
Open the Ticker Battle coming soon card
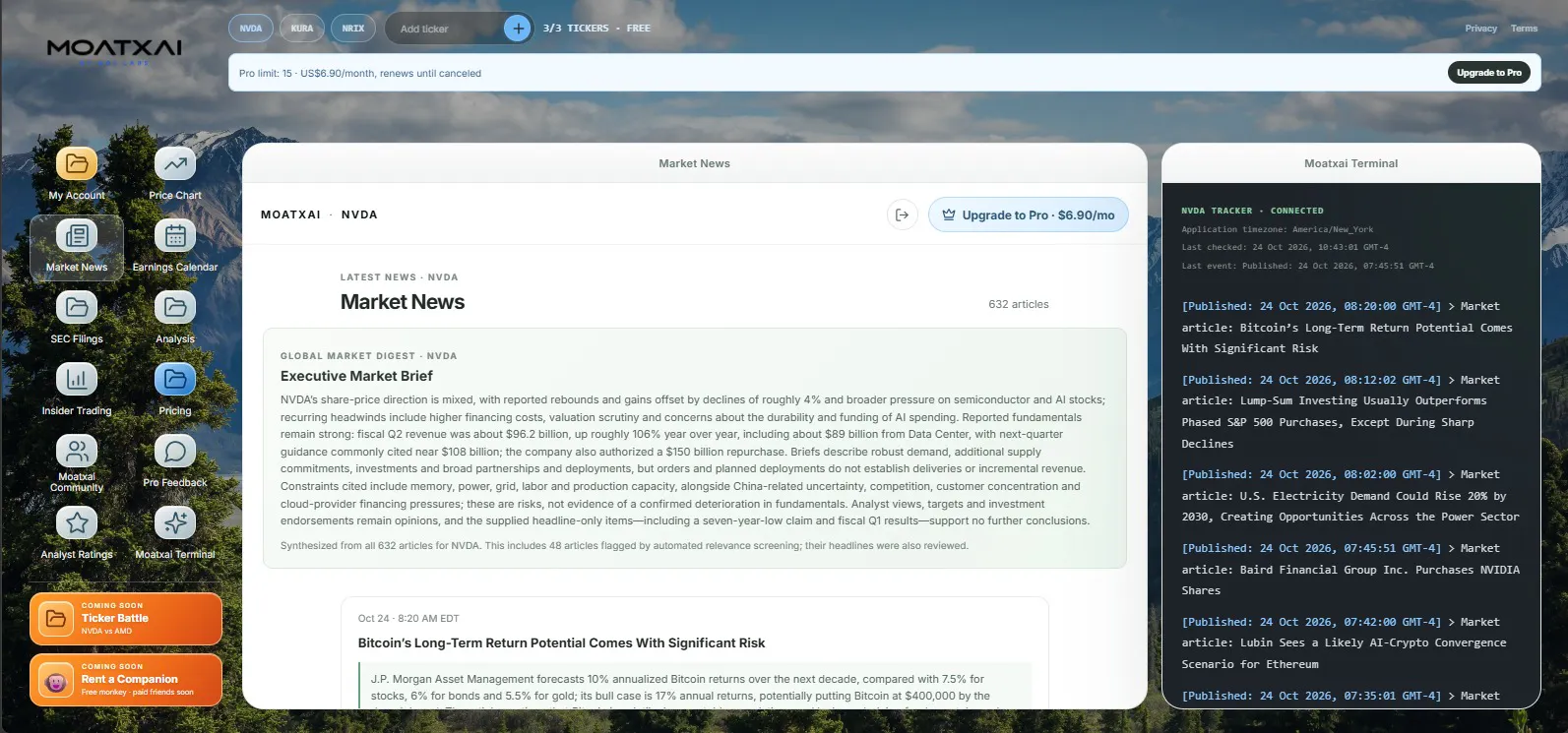[x=126, y=619]
